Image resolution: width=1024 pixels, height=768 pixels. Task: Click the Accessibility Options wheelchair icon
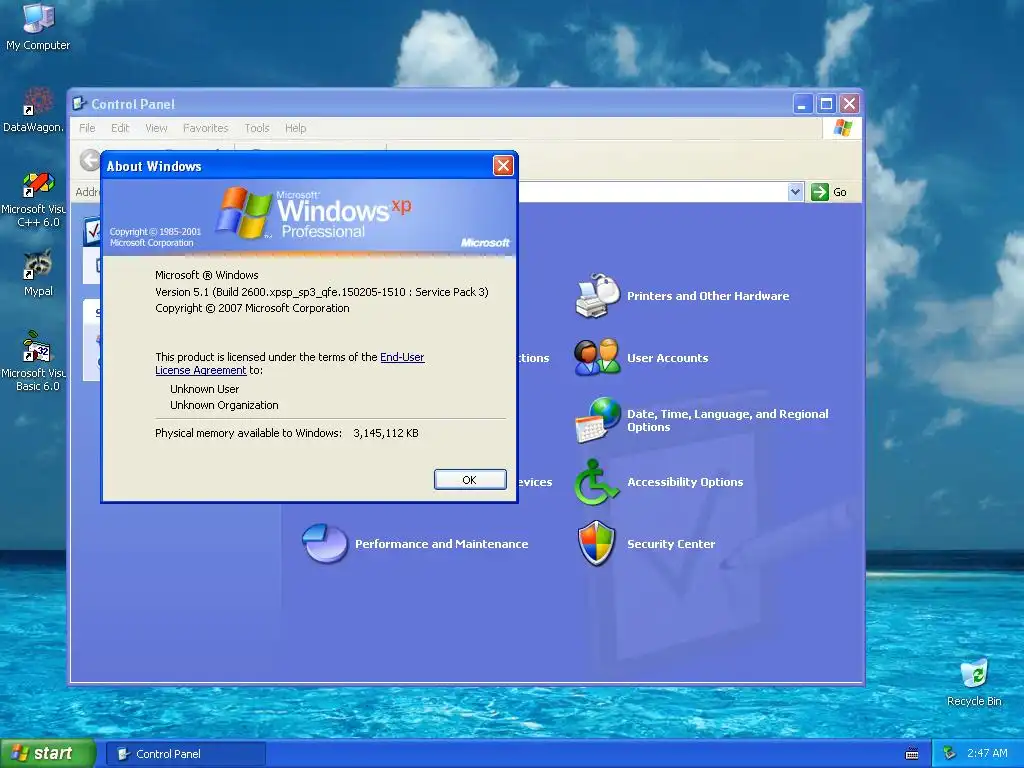point(596,482)
